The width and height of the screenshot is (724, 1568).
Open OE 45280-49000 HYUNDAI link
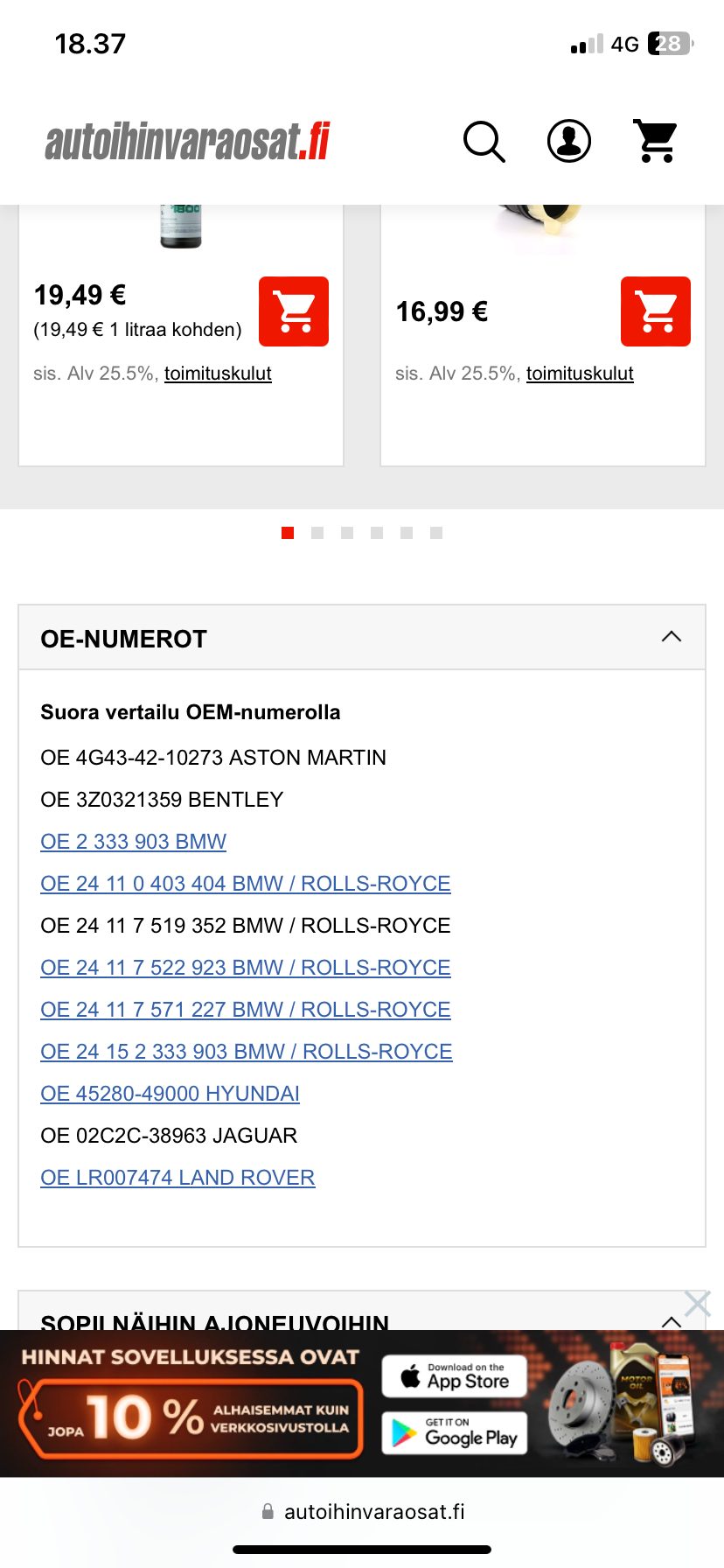(170, 1094)
